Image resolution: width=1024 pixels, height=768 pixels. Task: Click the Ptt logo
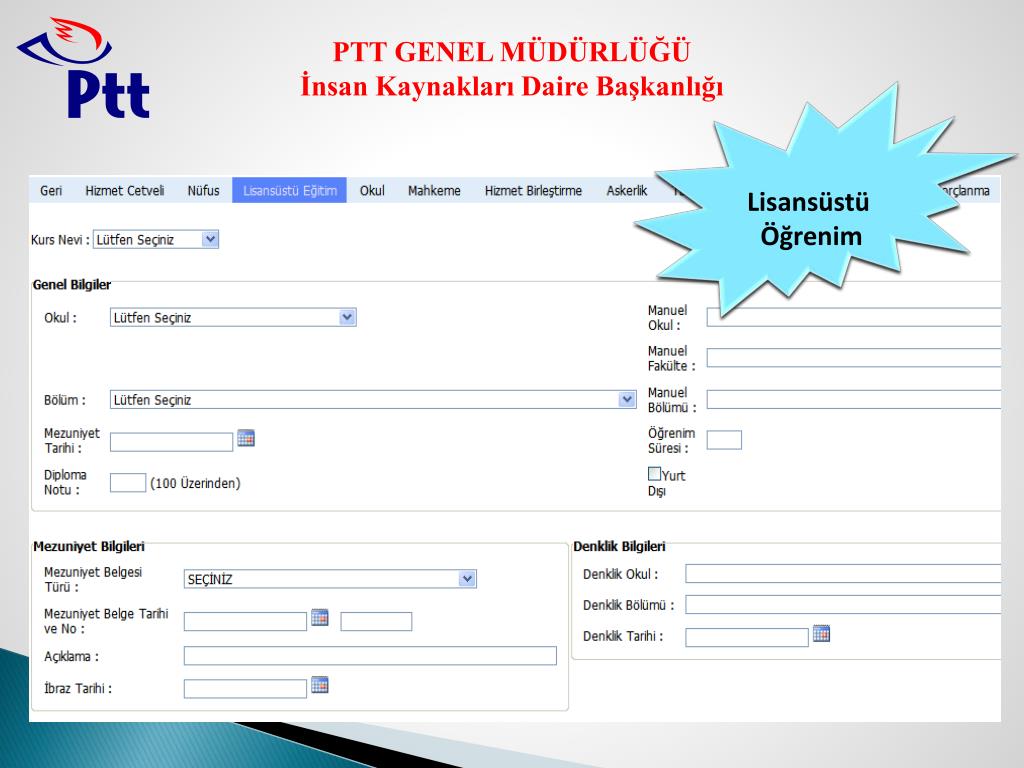pos(85,68)
